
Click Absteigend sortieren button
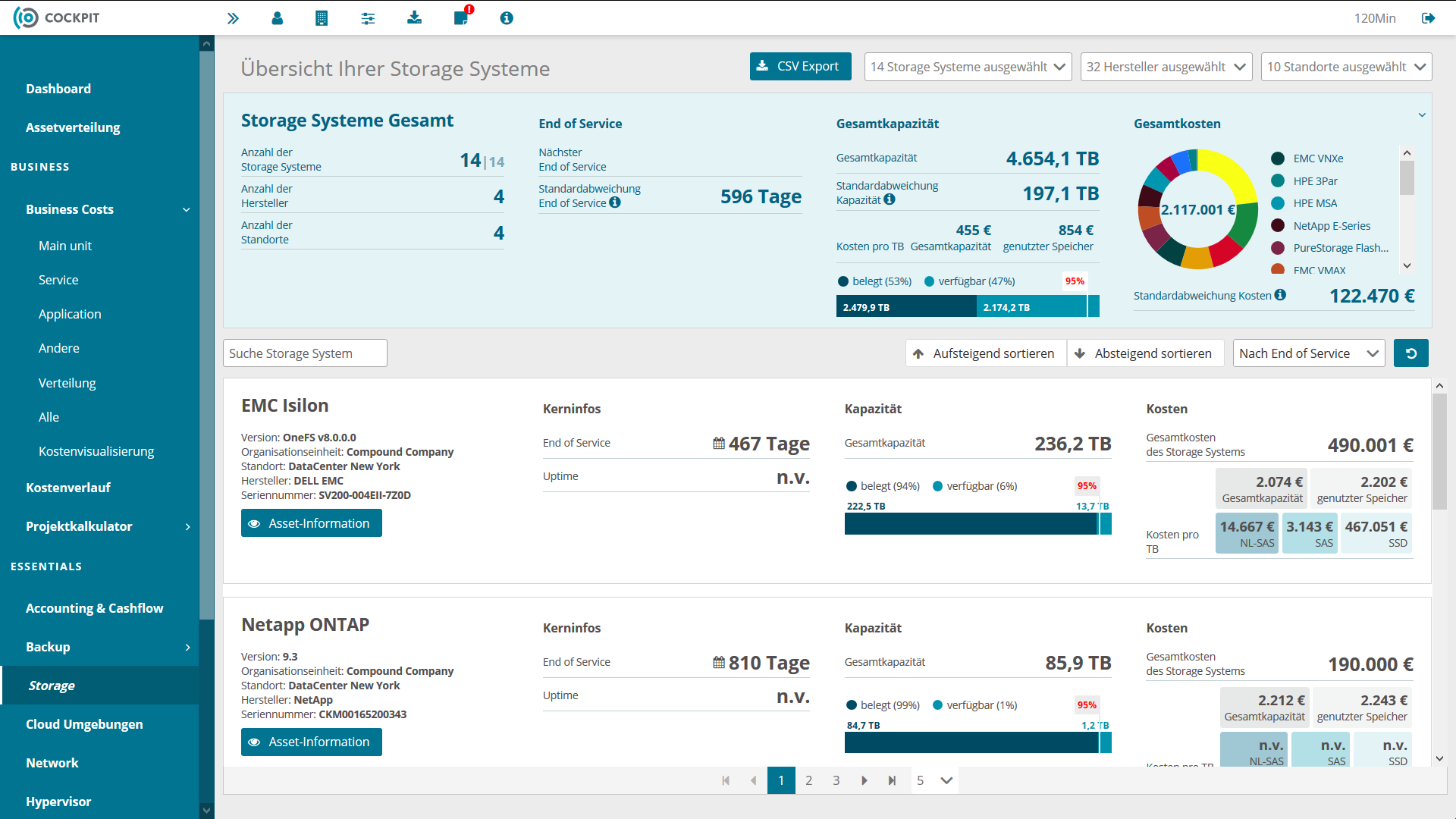tap(1145, 353)
